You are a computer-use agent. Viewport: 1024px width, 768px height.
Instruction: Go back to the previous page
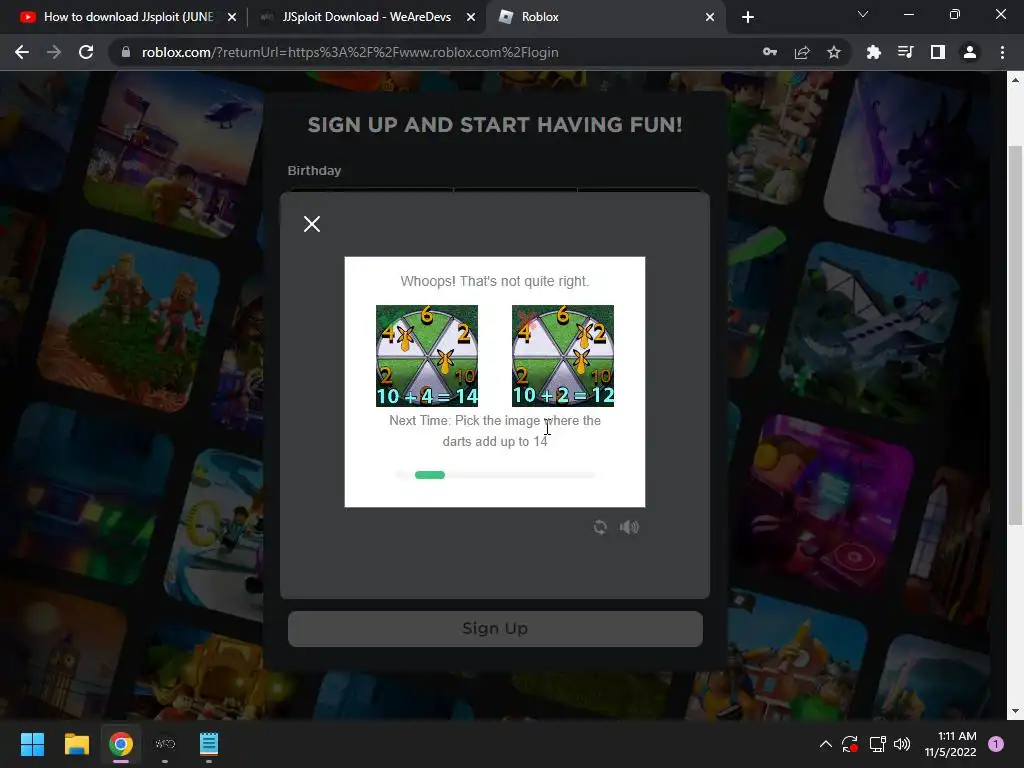(22, 52)
